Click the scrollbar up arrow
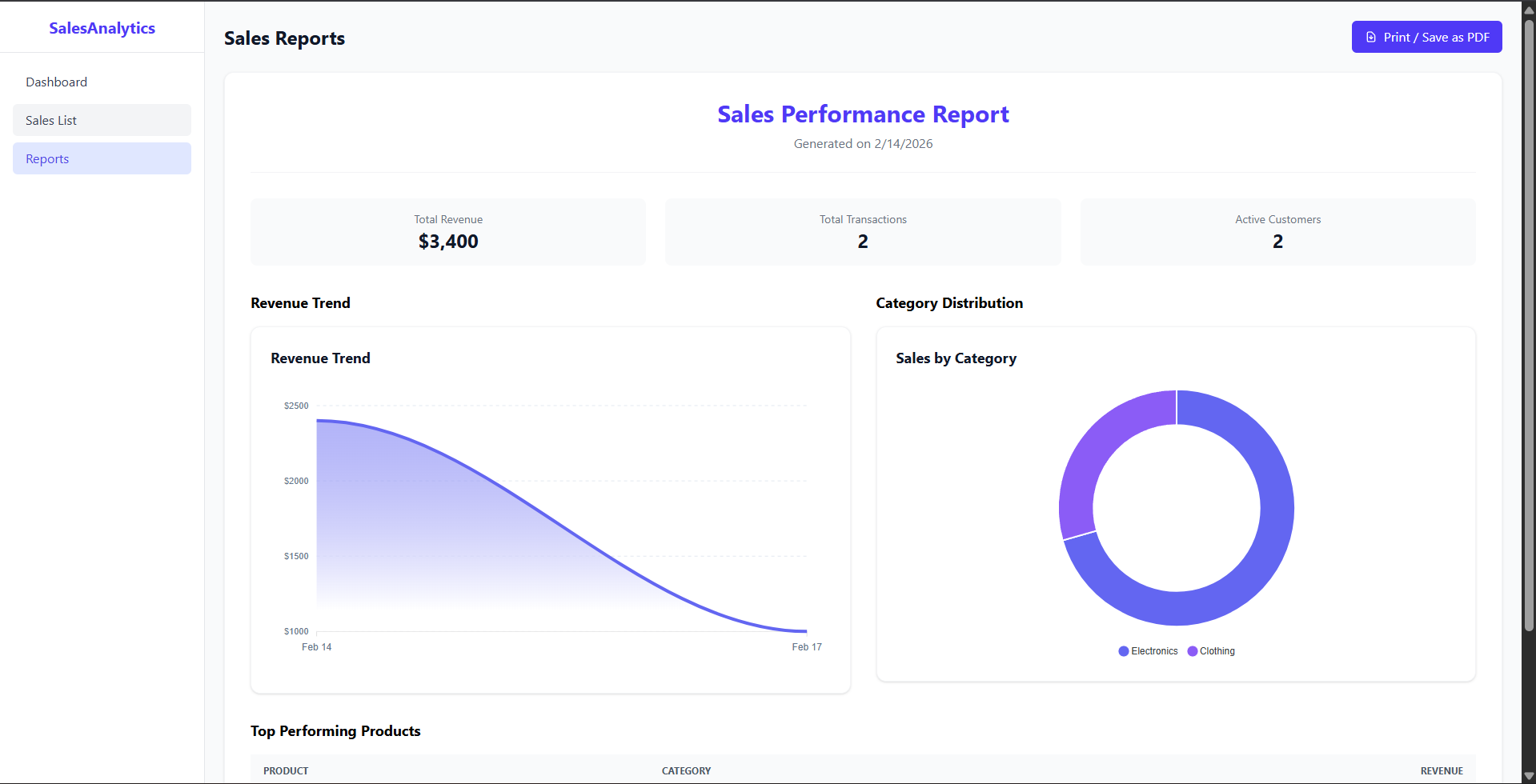Screen dimensions: 1536x784 (x=1527, y=9)
